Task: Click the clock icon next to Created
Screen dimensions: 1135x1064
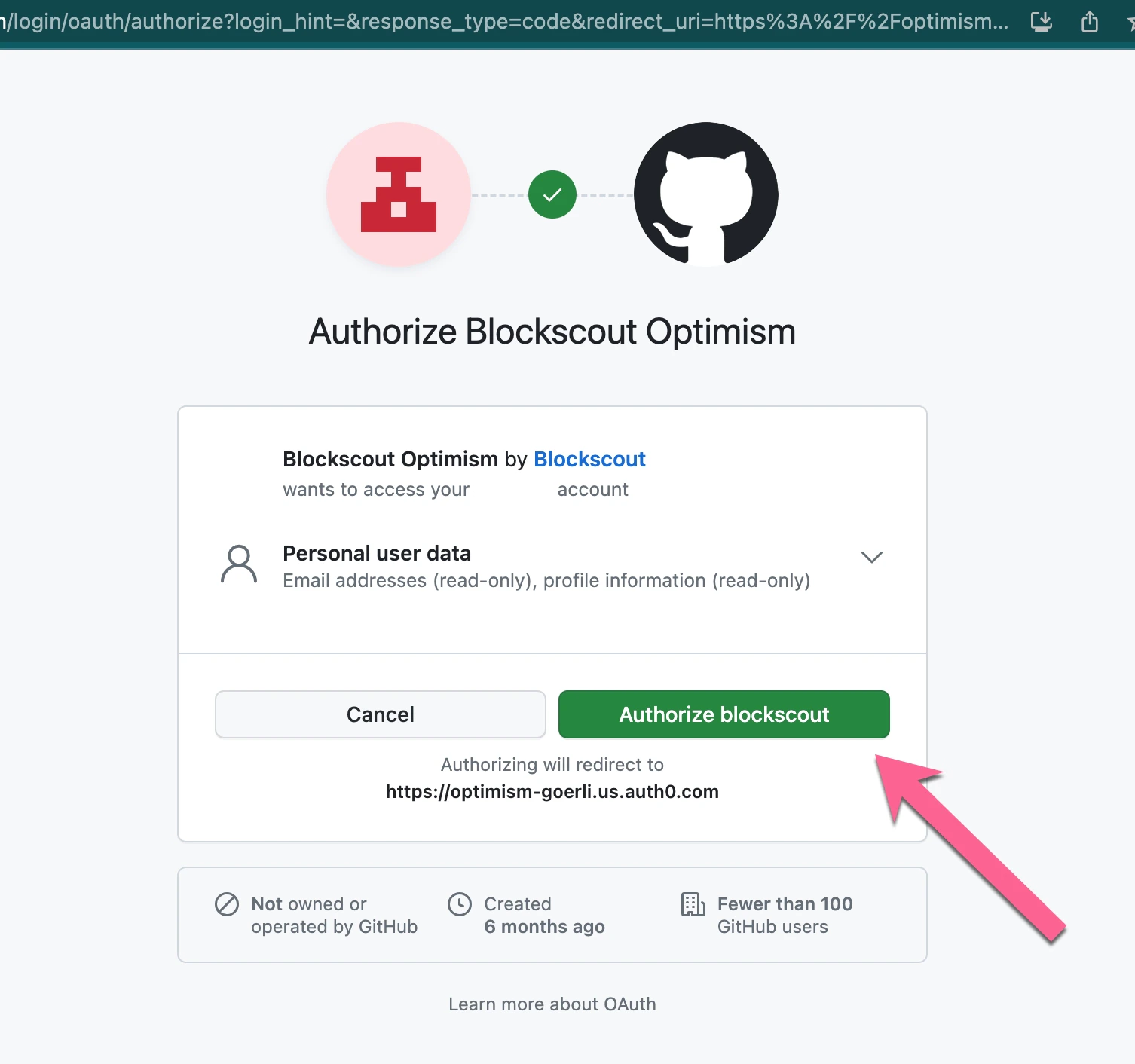Action: (460, 904)
